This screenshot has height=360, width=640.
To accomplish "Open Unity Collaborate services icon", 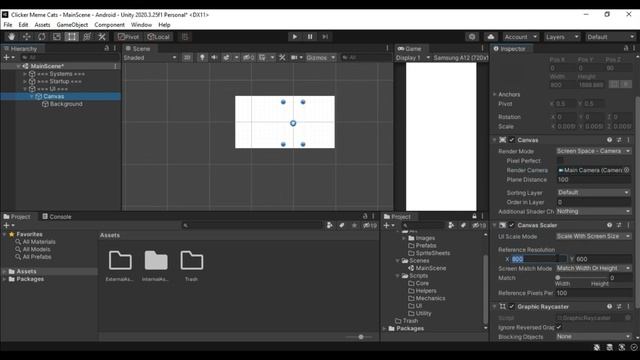I will coord(472,37).
